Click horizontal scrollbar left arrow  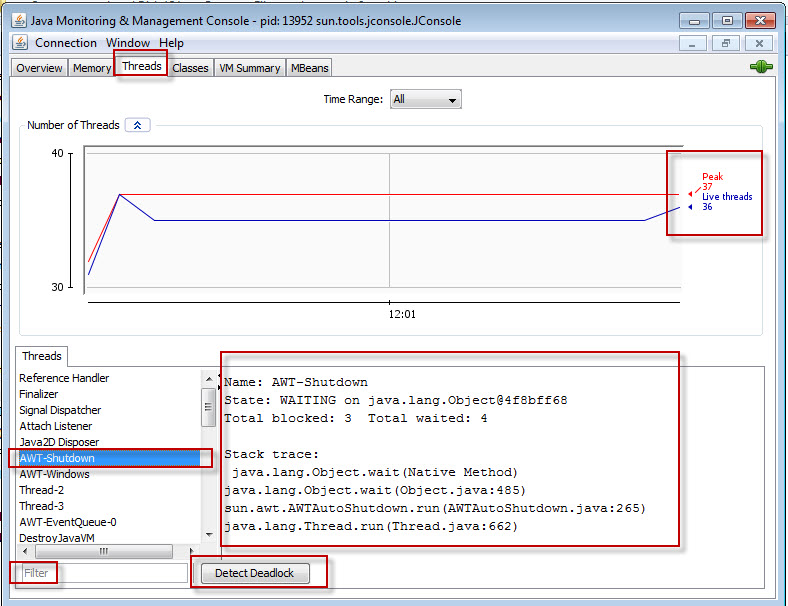tap(26, 552)
